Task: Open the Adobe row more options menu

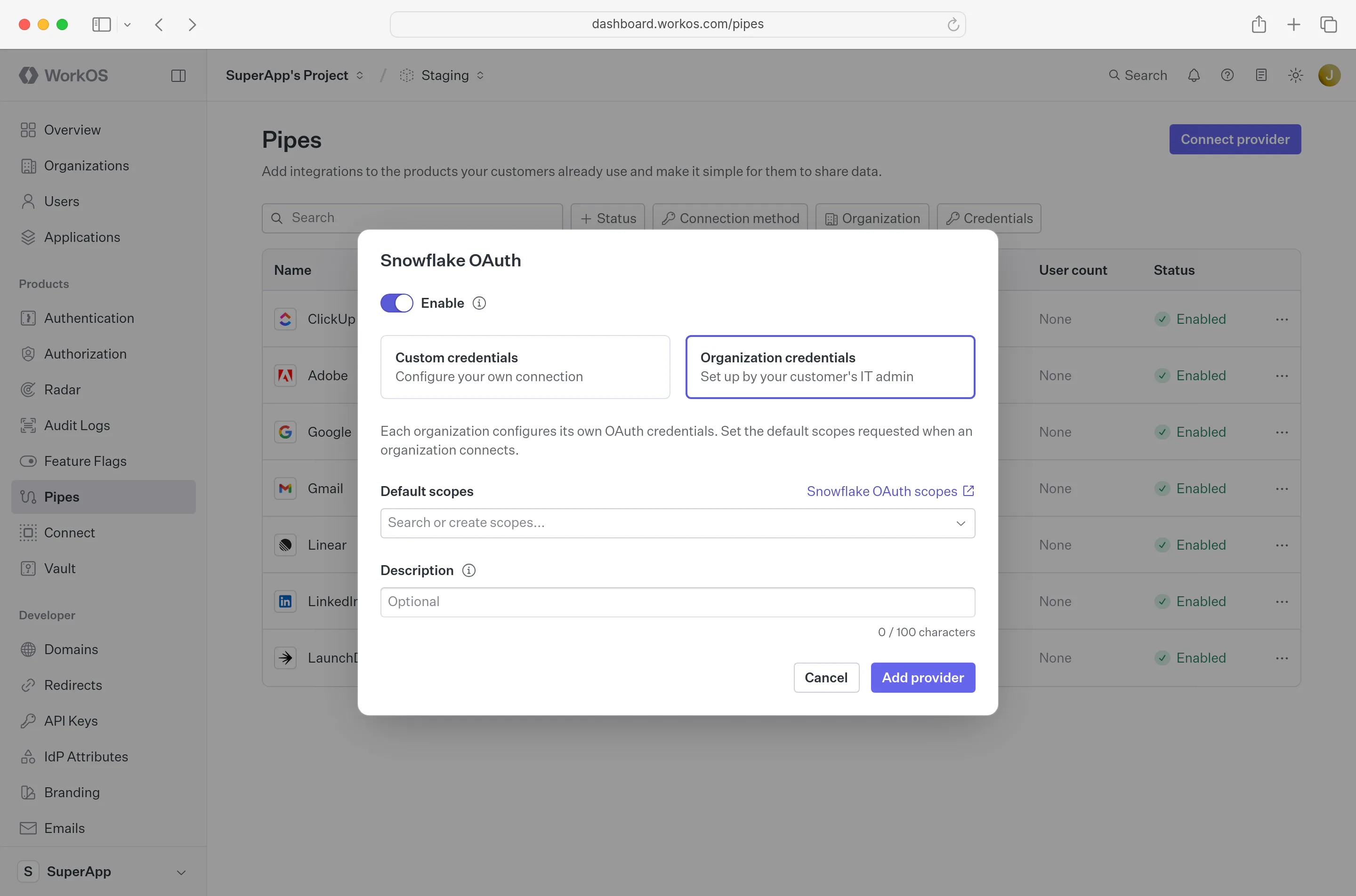Action: (1282, 376)
